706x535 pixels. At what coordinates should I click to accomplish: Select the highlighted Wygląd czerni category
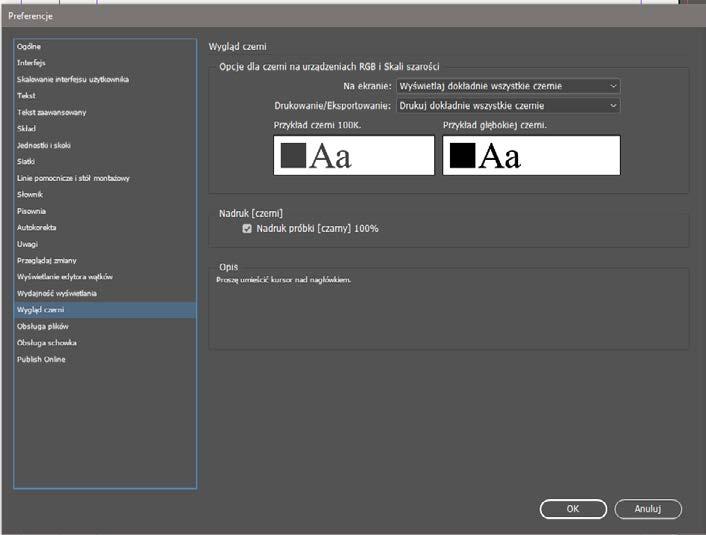[105, 310]
